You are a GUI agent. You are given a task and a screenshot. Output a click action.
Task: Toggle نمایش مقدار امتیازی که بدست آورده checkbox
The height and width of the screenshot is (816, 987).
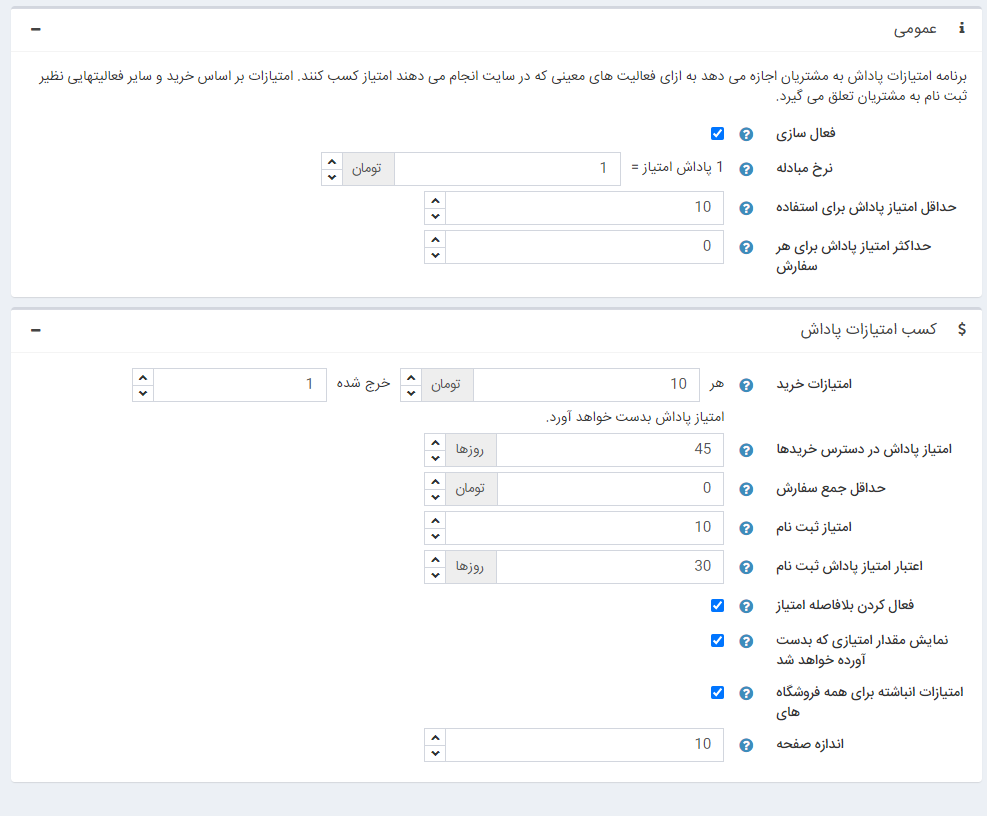click(x=717, y=640)
